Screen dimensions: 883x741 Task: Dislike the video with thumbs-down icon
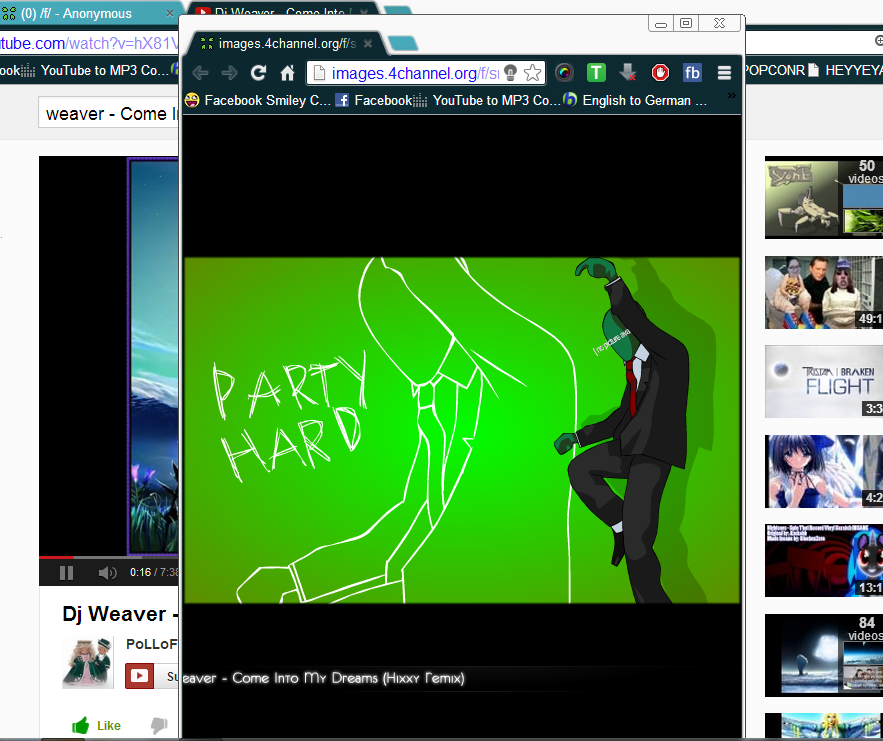tap(159, 725)
